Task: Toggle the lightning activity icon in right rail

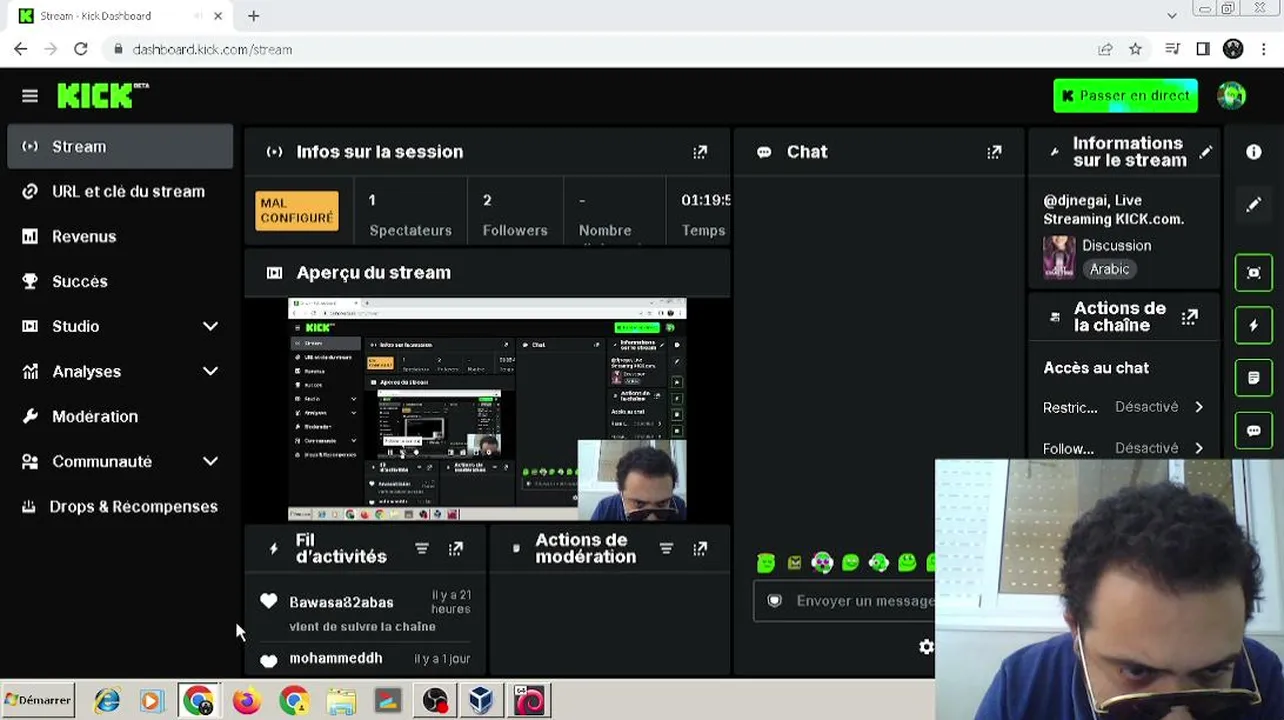Action: (1254, 325)
